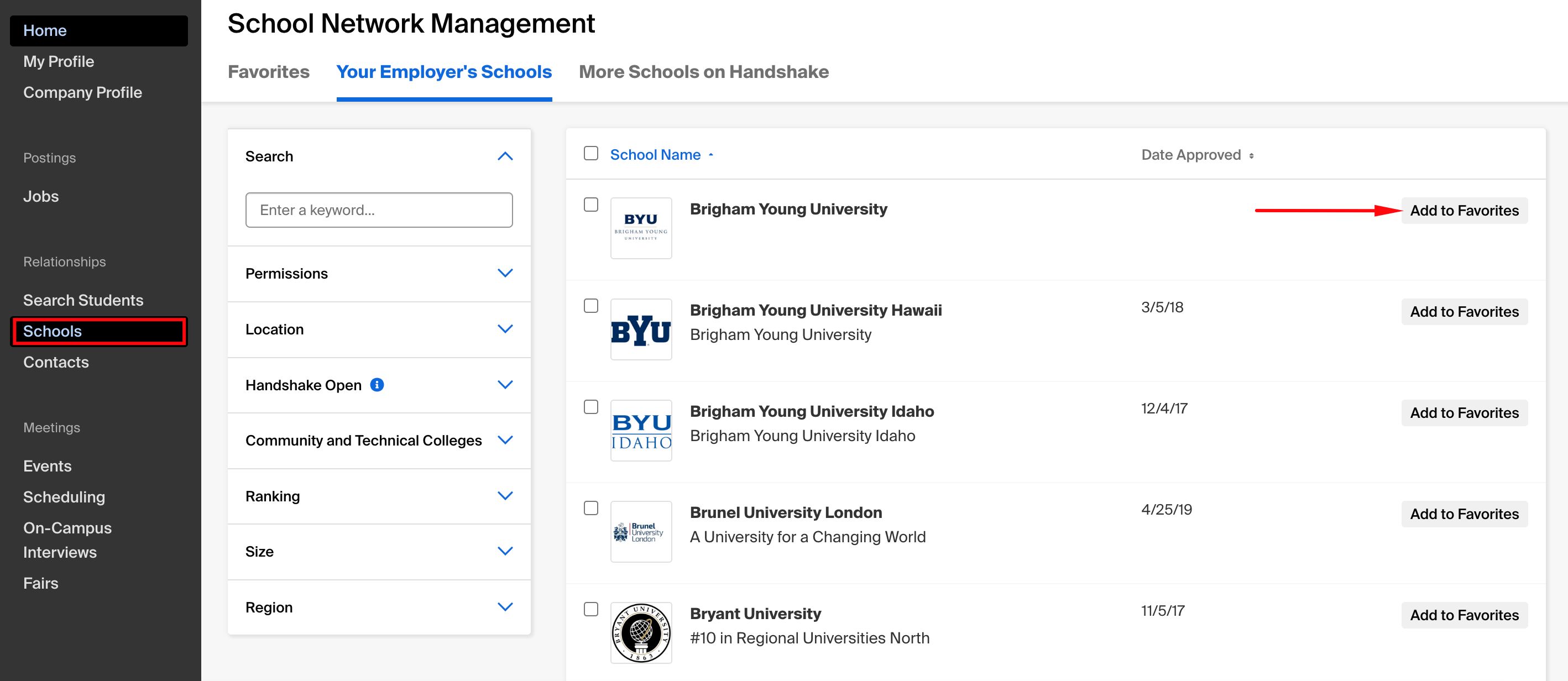This screenshot has height=681, width=1568.
Task: Add Bryant University to Favorites
Action: [x=1464, y=615]
